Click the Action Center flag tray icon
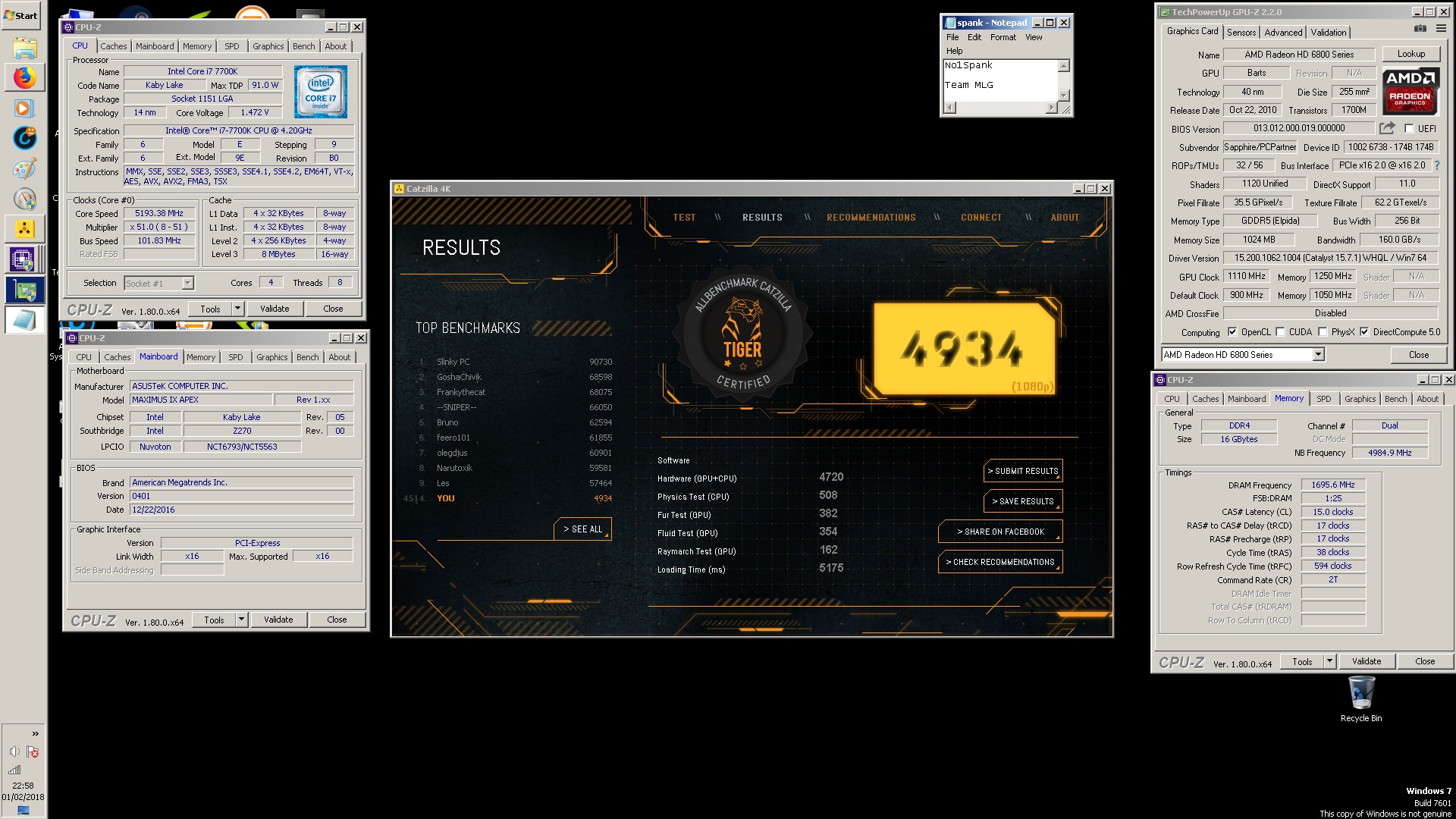 (33, 752)
